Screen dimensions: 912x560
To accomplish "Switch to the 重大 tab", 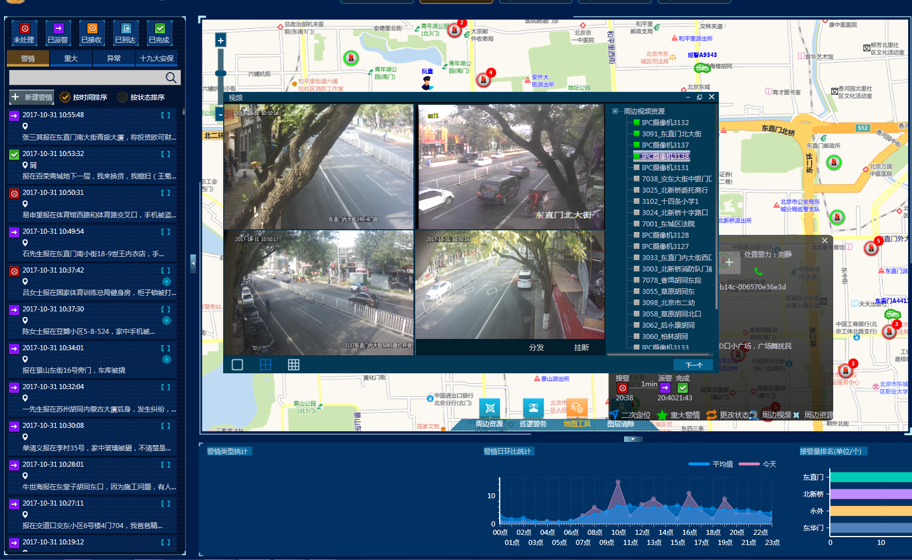I will (x=70, y=59).
